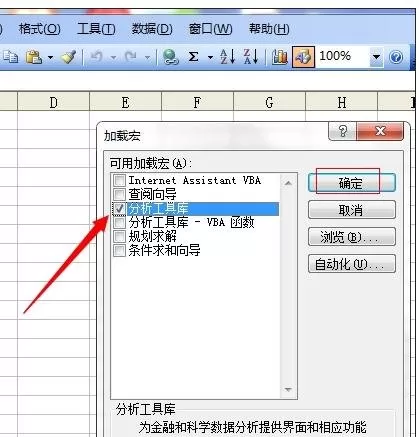Viewport: 419px width, 437px height.
Task: Check the 规划求解 checkbox
Action: (x=119, y=236)
